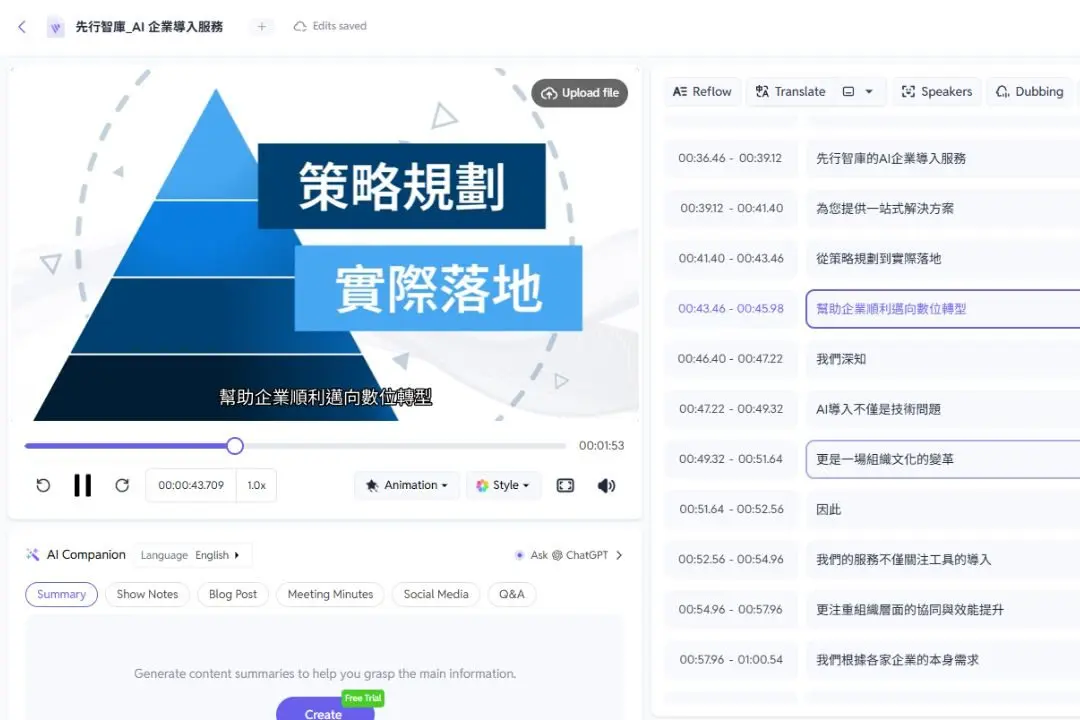
Task: Edit subtitle 先行智庫的AI企業導入服務
Action: 943,158
